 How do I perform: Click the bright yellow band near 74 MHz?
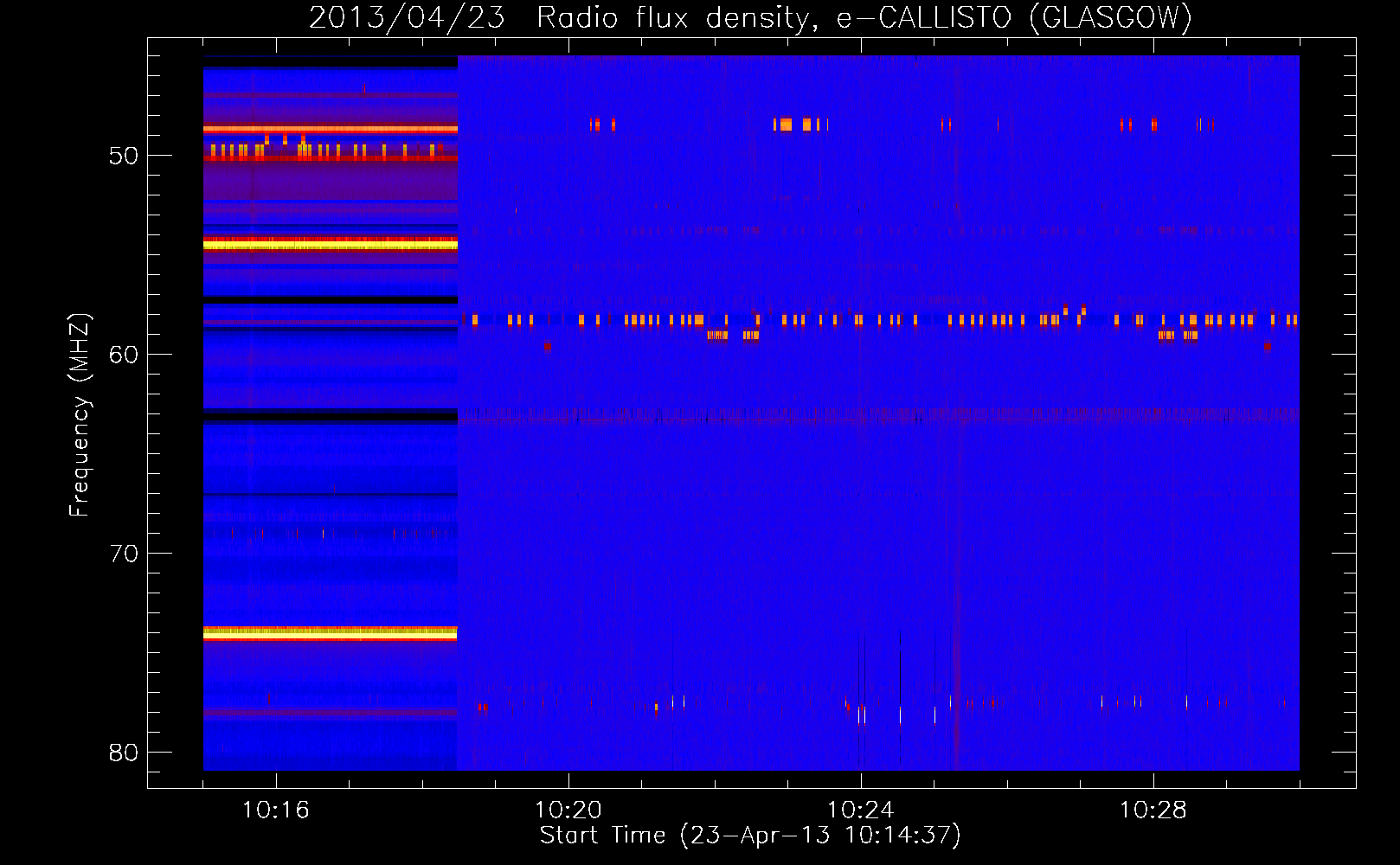330,633
